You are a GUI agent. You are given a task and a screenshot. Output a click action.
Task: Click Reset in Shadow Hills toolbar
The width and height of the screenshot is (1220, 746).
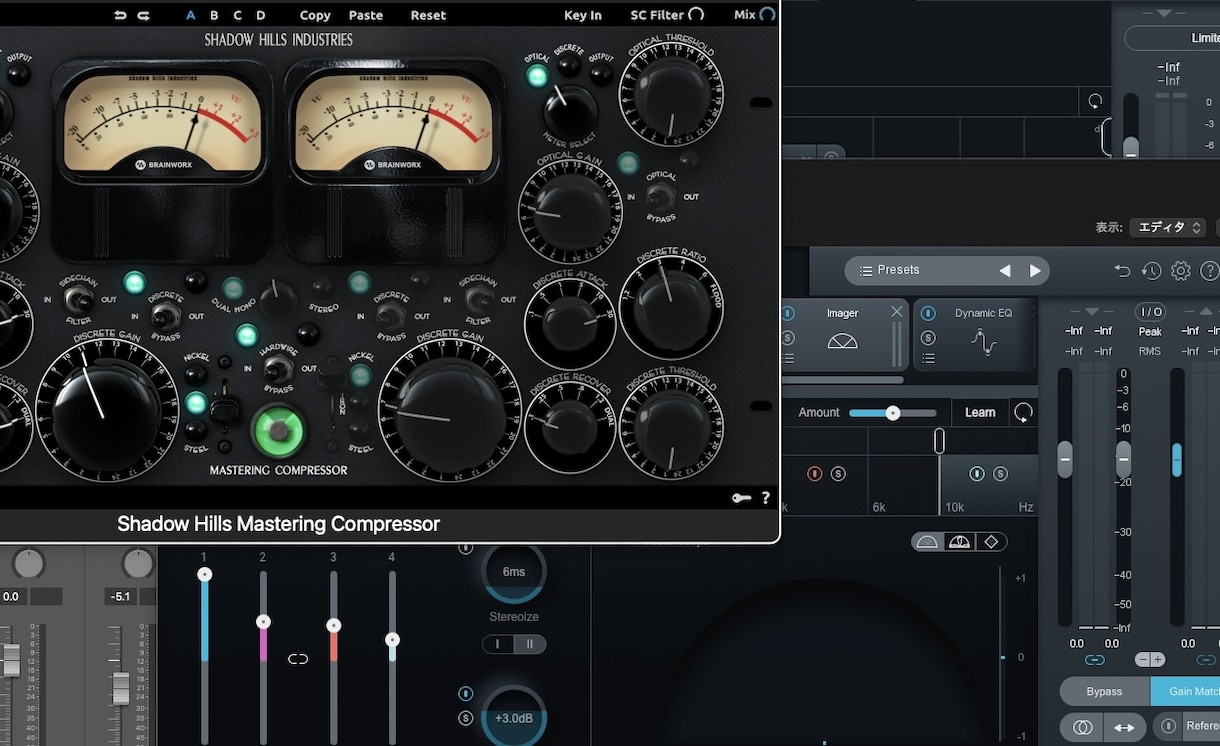click(428, 15)
